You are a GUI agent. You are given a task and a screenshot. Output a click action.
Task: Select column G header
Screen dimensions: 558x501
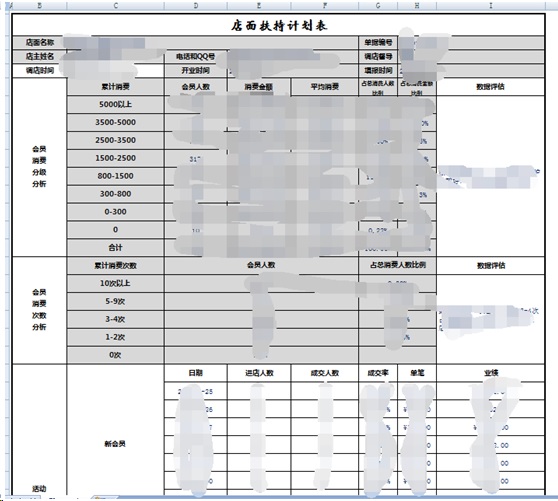(378, 5)
